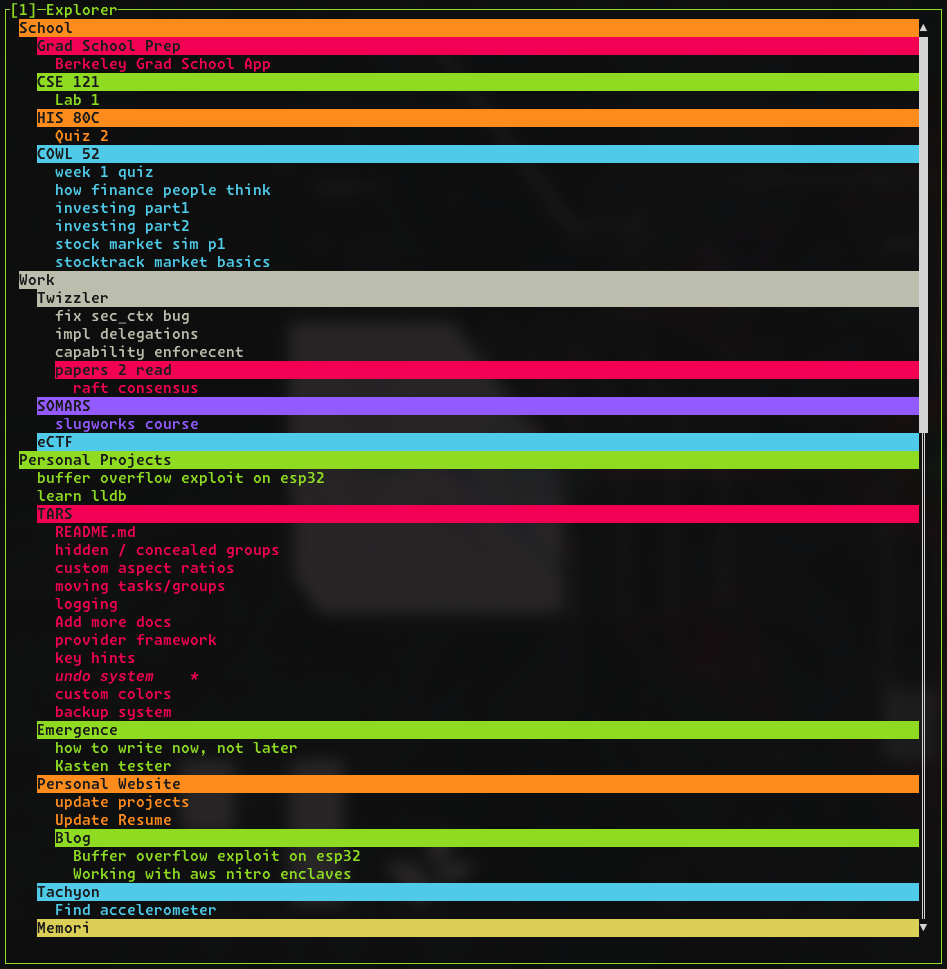Image resolution: width=947 pixels, height=969 pixels.
Task: Select the School group
Action: point(469,28)
